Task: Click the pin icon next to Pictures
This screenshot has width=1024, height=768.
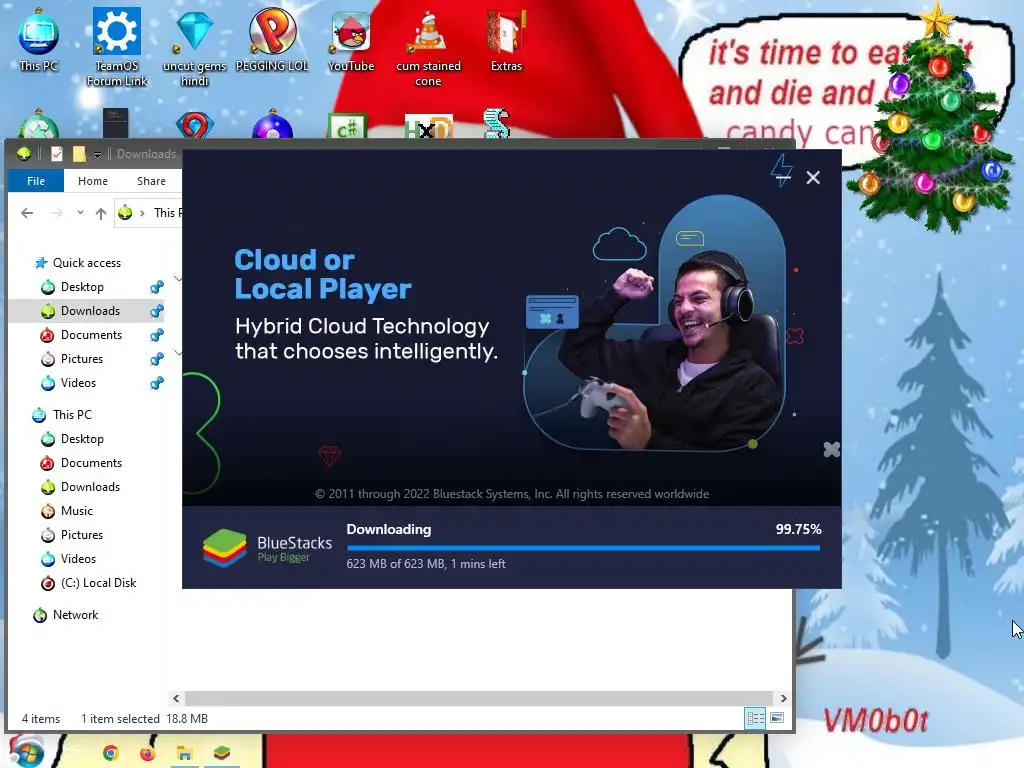Action: 157,359
